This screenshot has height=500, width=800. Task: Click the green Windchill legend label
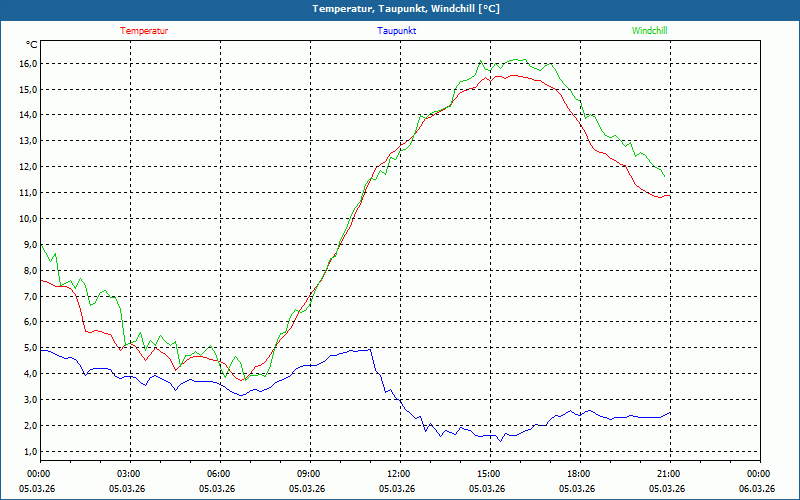point(649,31)
